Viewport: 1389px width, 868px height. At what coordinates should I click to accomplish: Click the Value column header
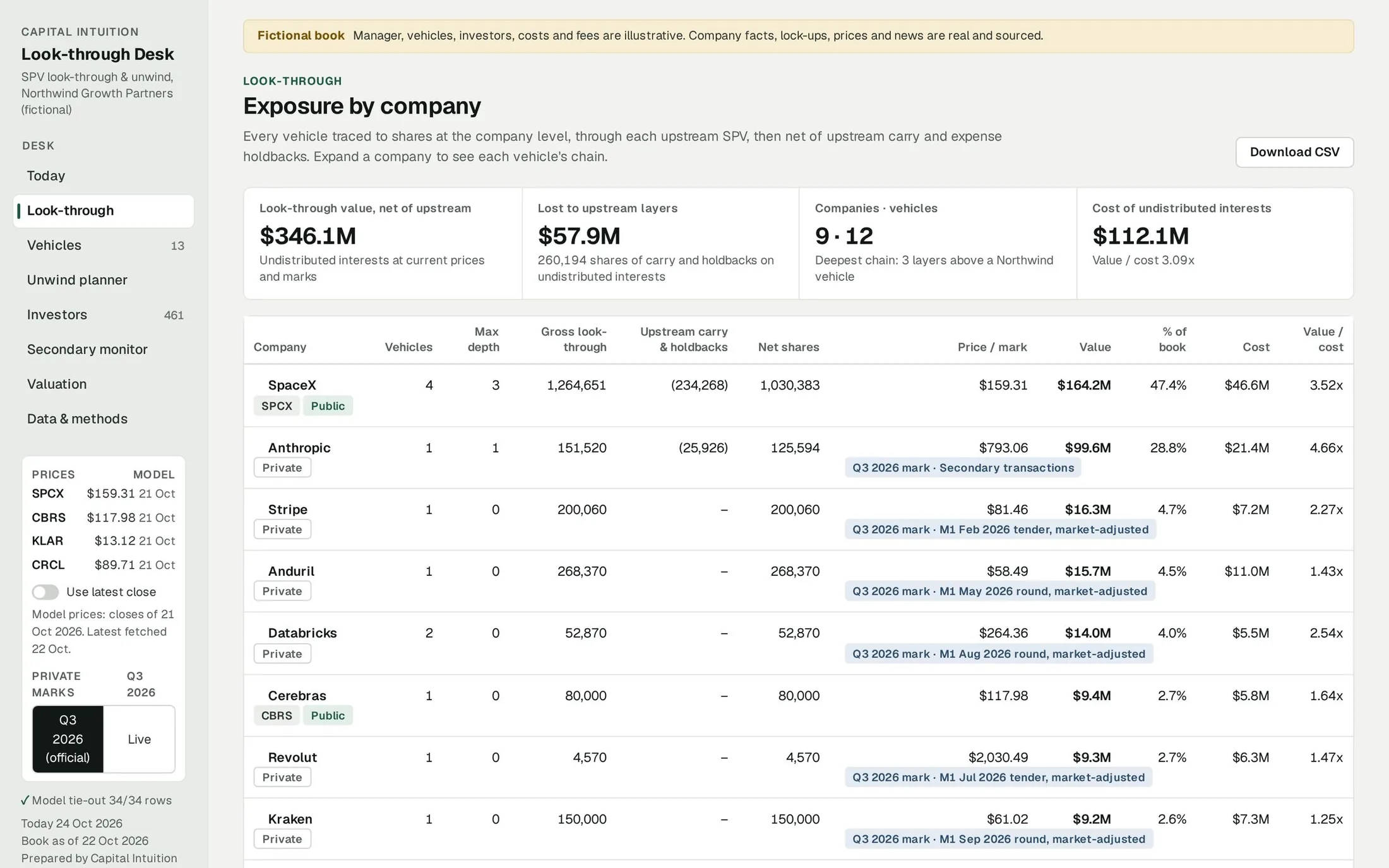coord(1095,347)
